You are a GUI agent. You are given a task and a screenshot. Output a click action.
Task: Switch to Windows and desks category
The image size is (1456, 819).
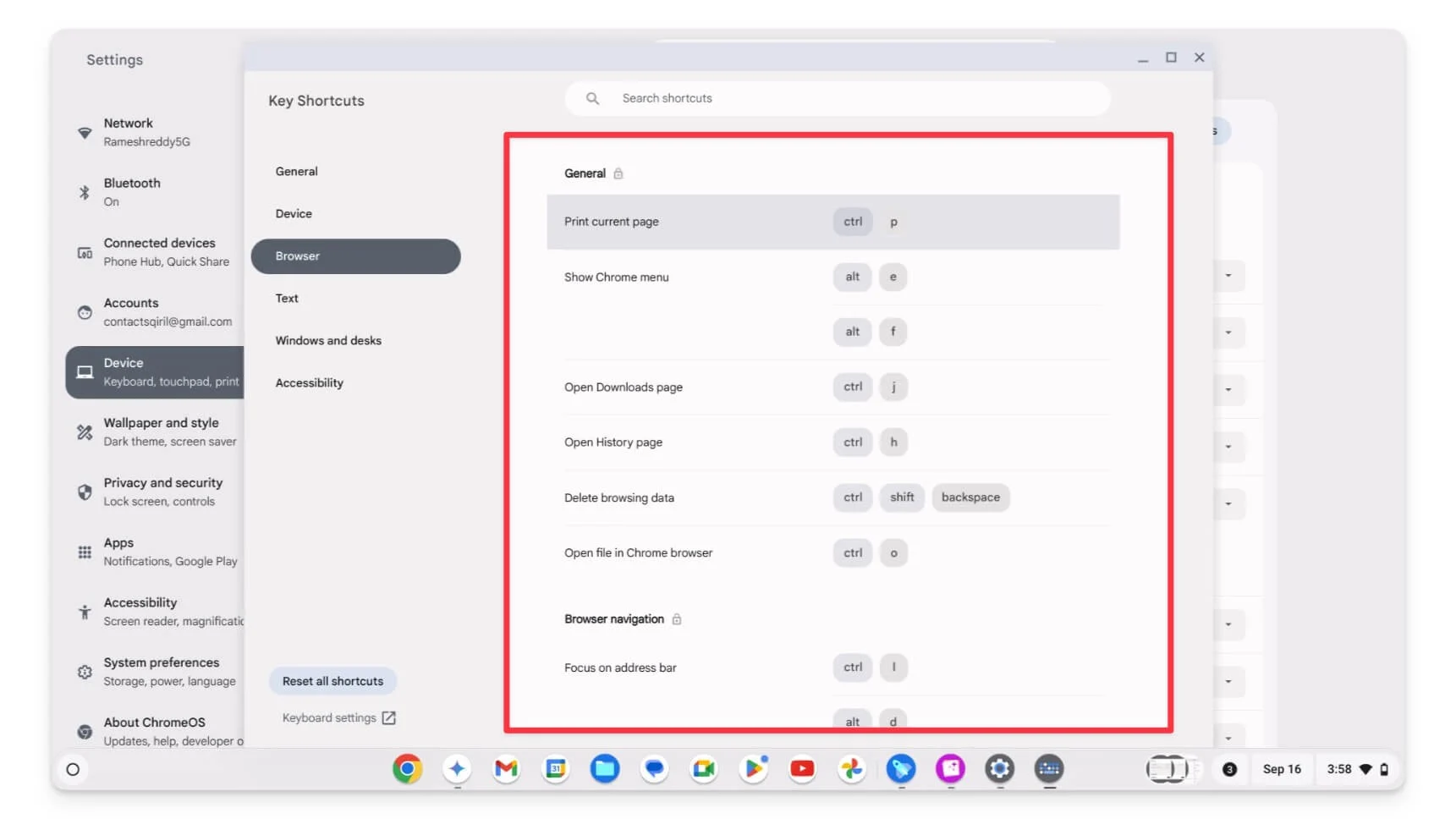328,341
